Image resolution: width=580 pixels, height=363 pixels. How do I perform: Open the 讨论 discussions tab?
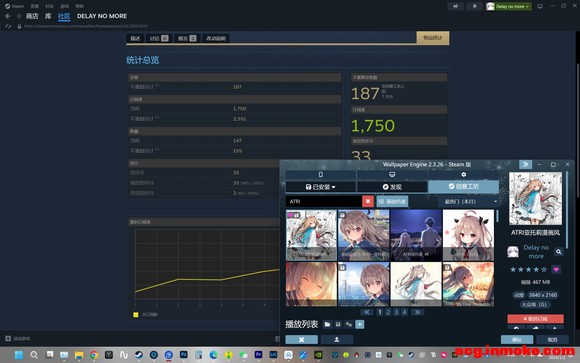point(158,38)
